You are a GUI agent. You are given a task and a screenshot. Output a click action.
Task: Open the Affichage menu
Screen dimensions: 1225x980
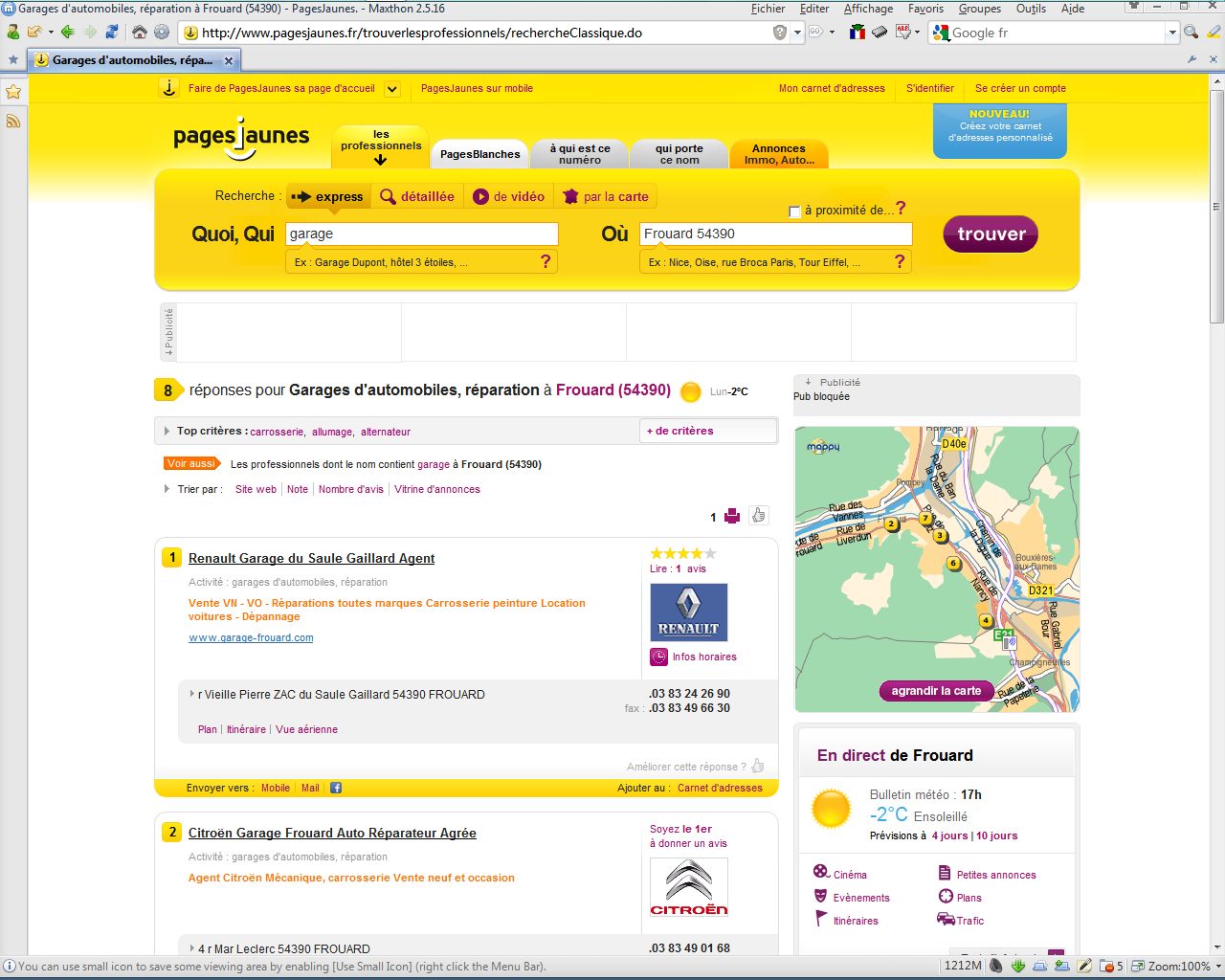pyautogui.click(x=868, y=9)
